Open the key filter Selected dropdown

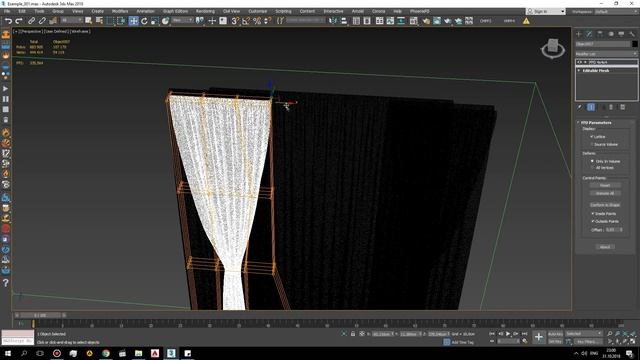(x=584, y=334)
